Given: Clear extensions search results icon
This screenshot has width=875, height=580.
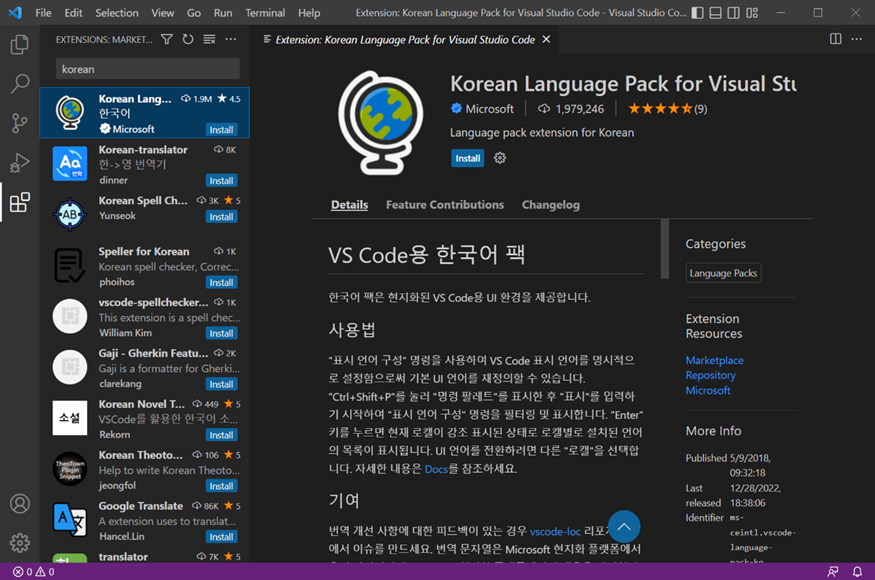Looking at the screenshot, I should (209, 39).
